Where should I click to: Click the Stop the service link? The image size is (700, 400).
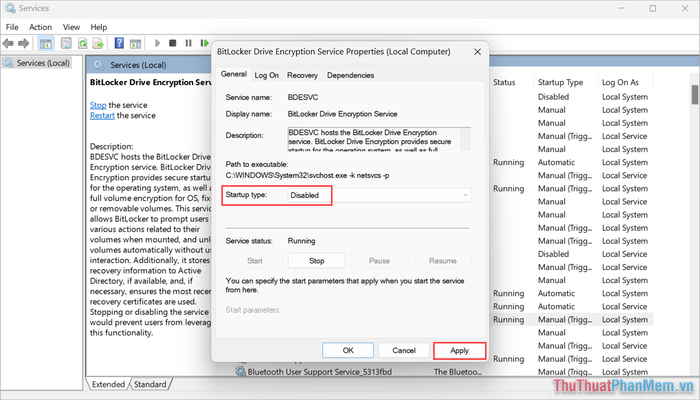(x=98, y=105)
